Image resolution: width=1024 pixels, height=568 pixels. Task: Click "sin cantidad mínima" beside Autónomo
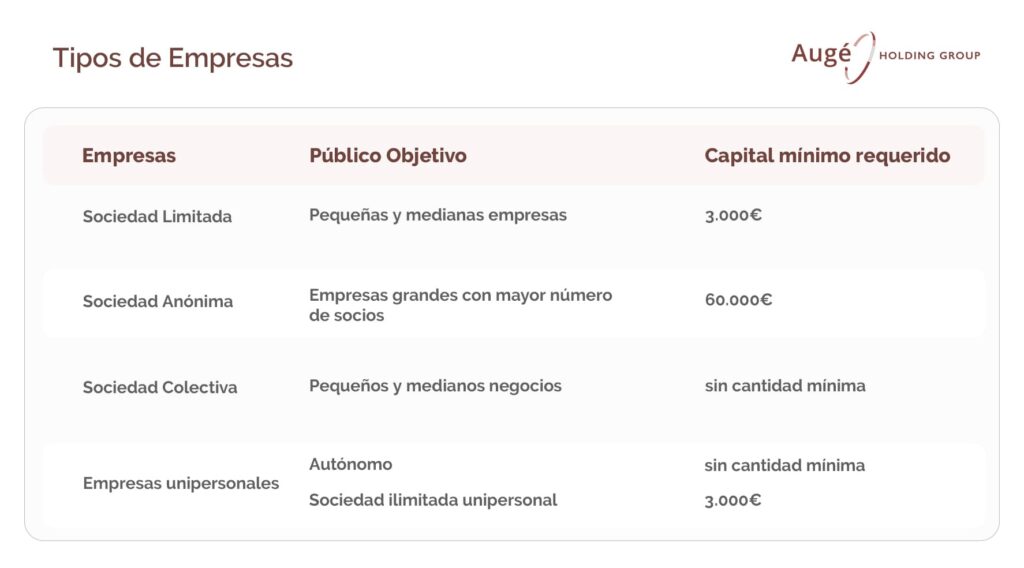785,465
